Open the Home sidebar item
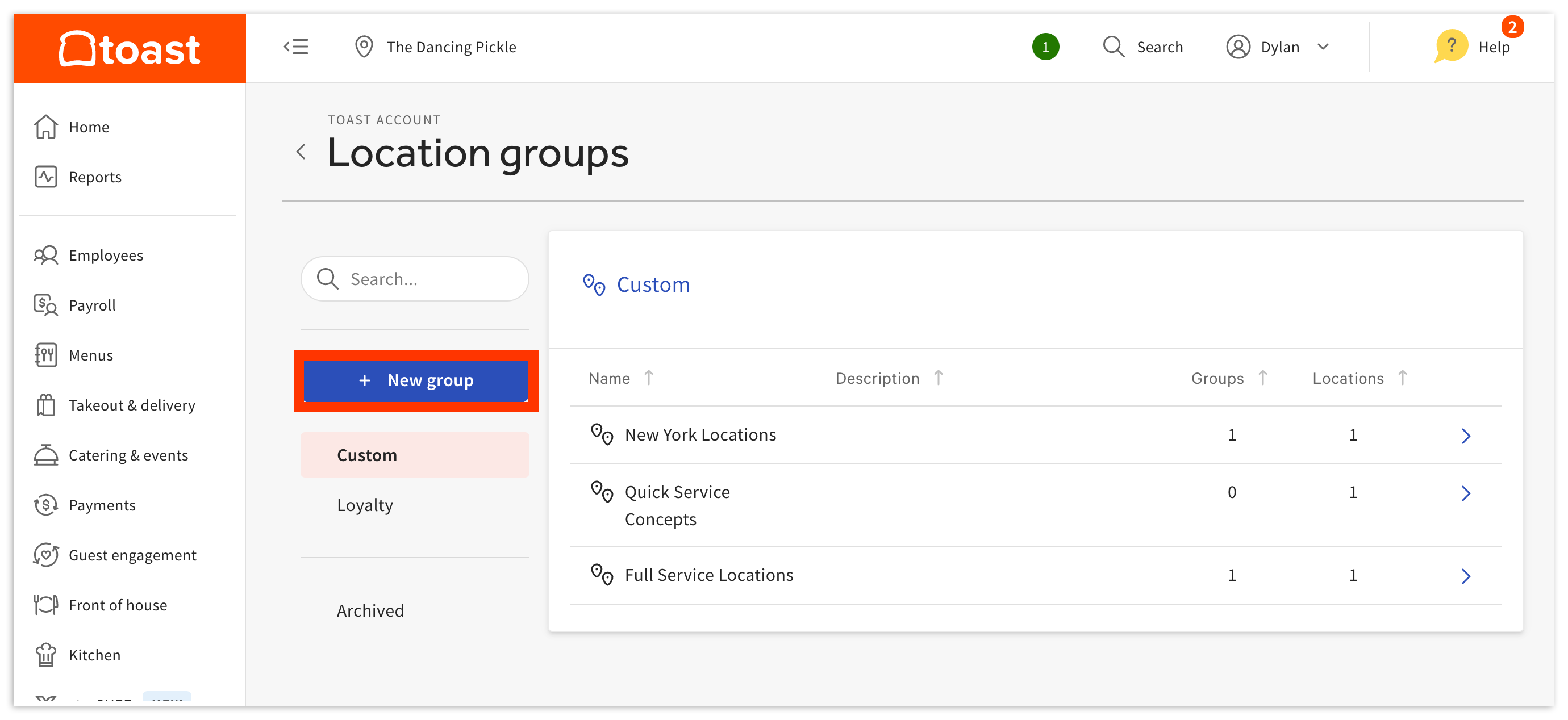Screen dimensions: 1568x720 coord(89,127)
